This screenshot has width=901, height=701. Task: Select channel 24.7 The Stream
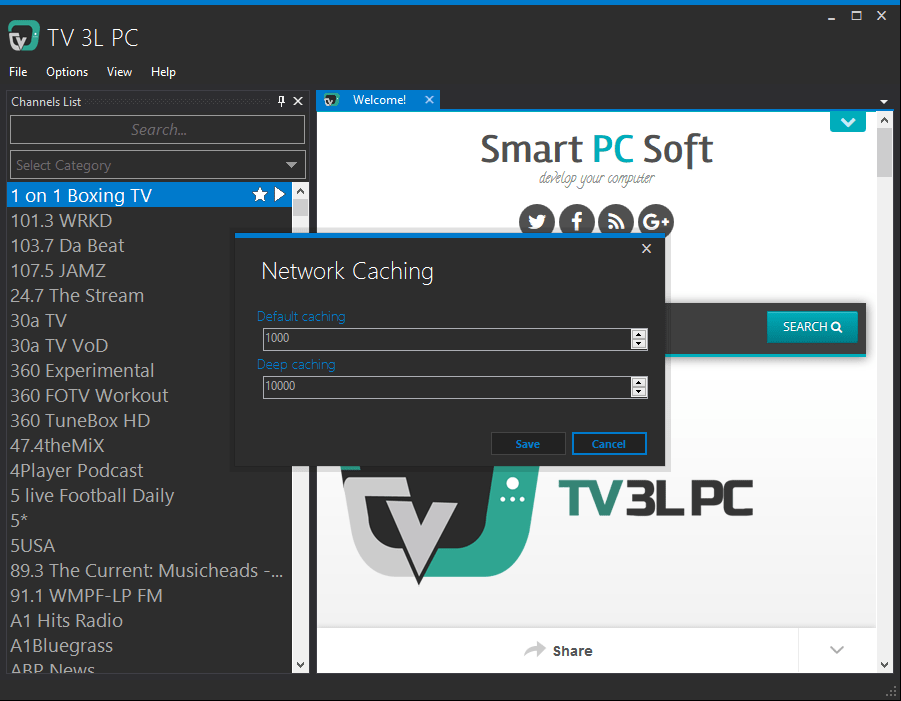pyautogui.click(x=149, y=295)
